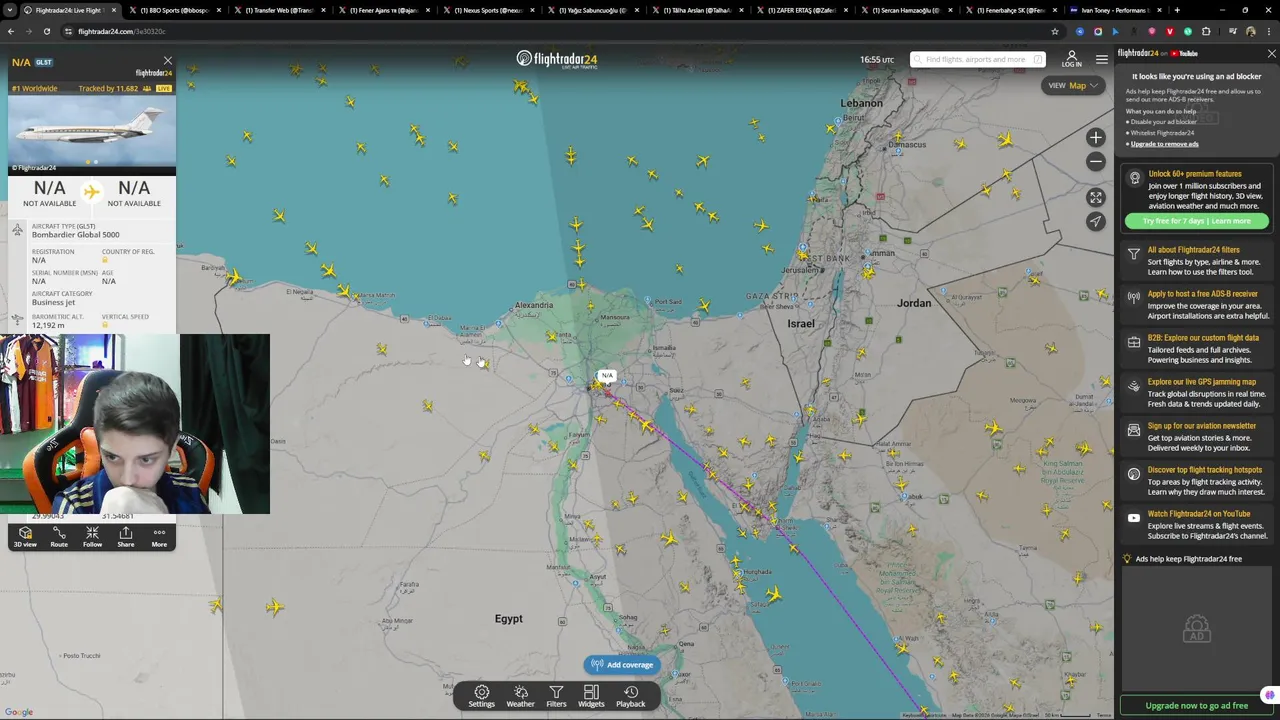
Task: Click Try free for 7 days button
Action: pos(1197,221)
